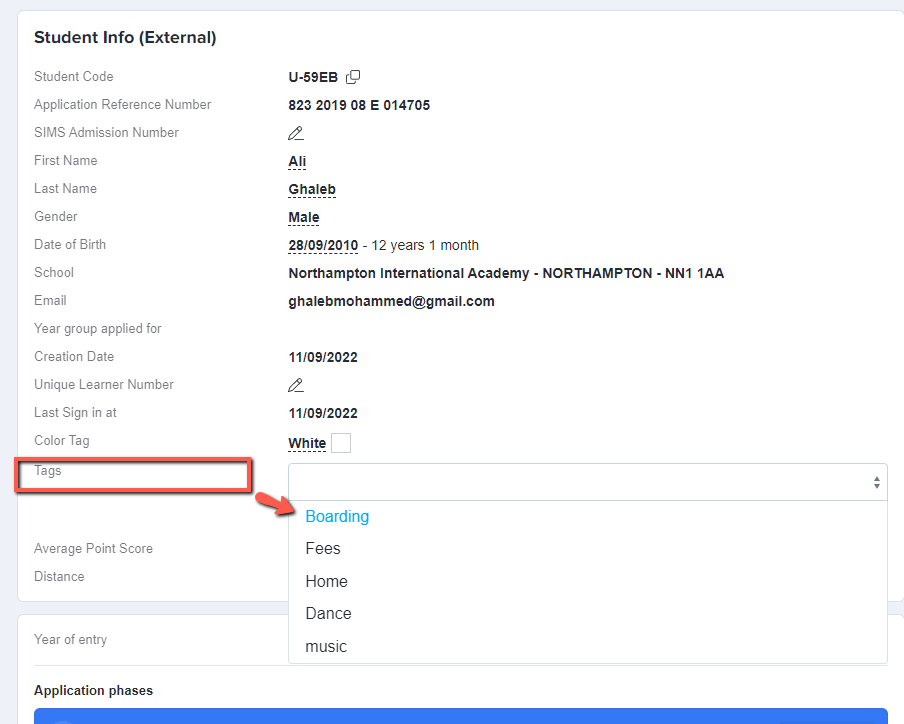Click the Average Point Score label
Screen dimensions: 904x724
[93, 548]
